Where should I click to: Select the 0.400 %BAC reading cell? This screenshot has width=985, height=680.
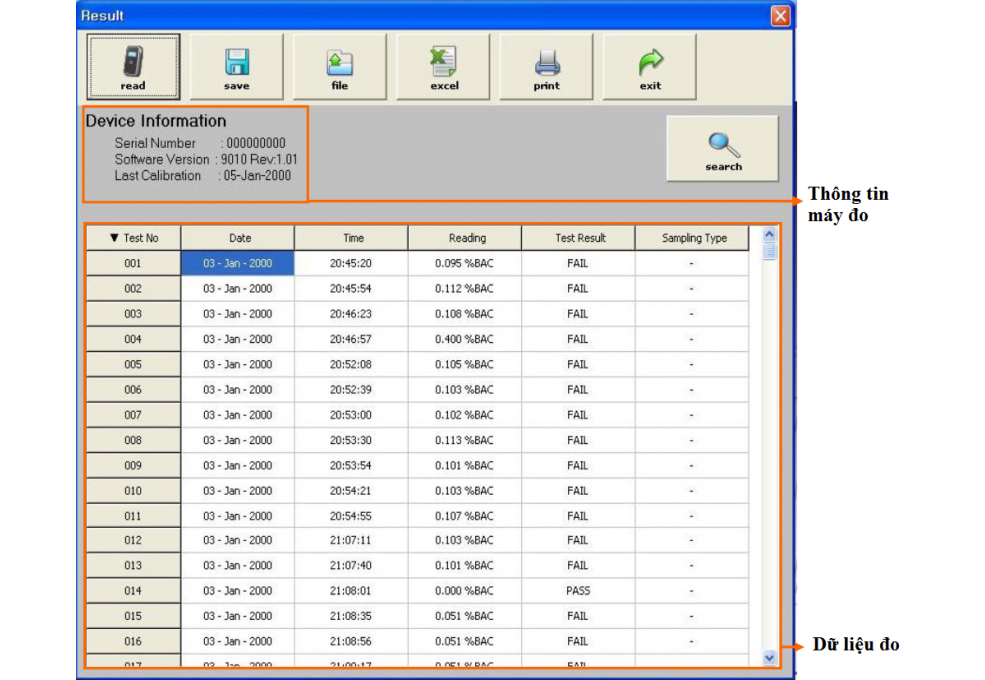point(464,339)
